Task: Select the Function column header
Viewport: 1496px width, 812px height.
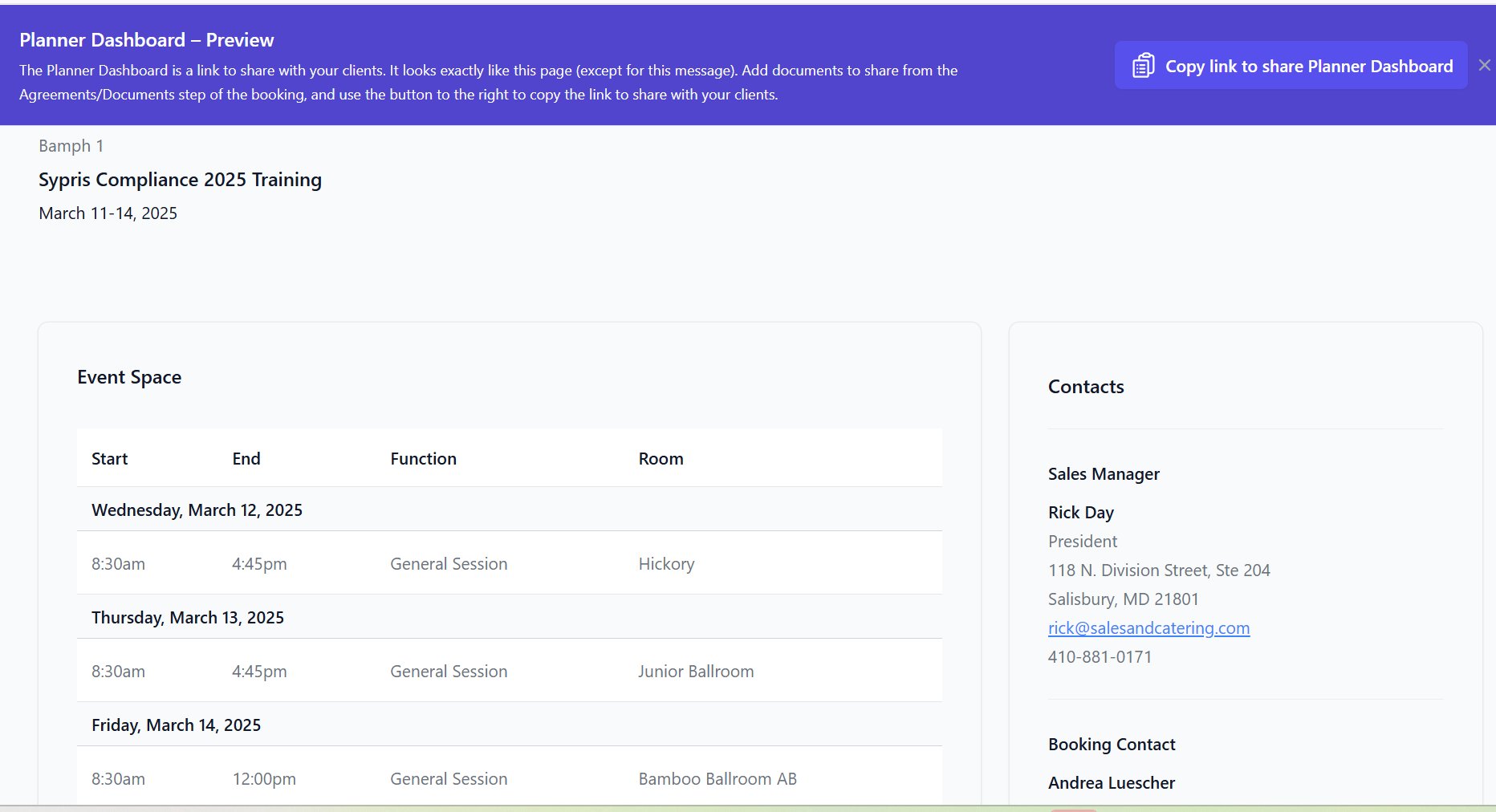Action: click(423, 459)
